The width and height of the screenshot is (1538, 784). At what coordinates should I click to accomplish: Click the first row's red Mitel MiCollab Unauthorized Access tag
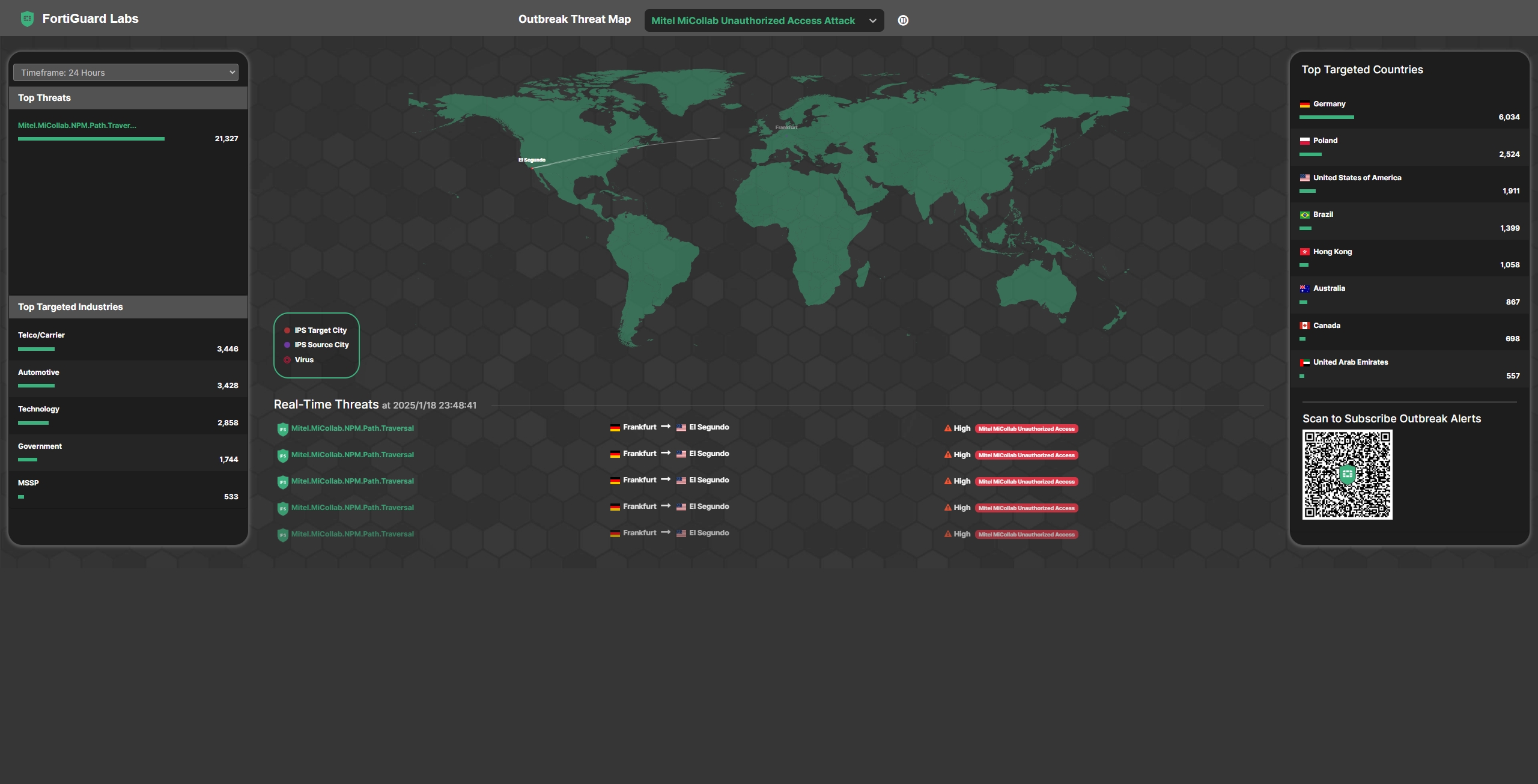(1026, 429)
